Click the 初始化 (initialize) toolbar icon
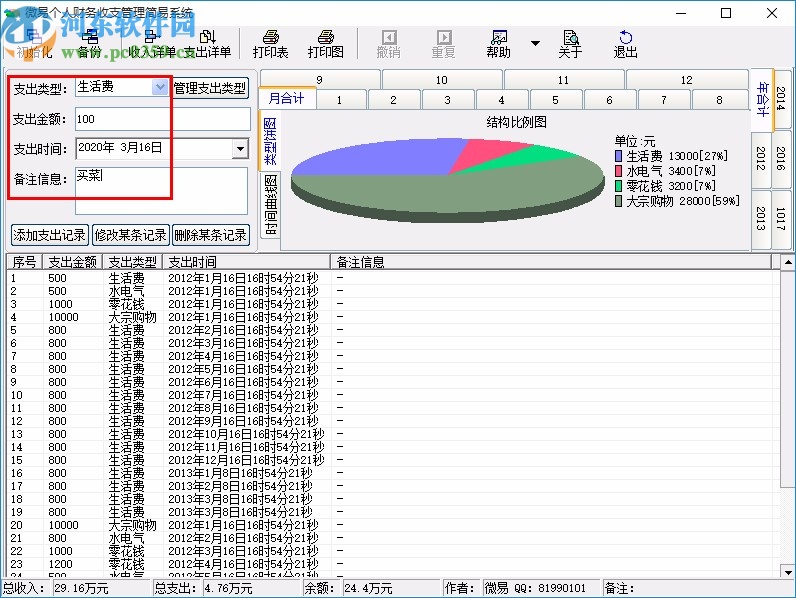The image size is (796, 598). pyautogui.click(x=34, y=43)
